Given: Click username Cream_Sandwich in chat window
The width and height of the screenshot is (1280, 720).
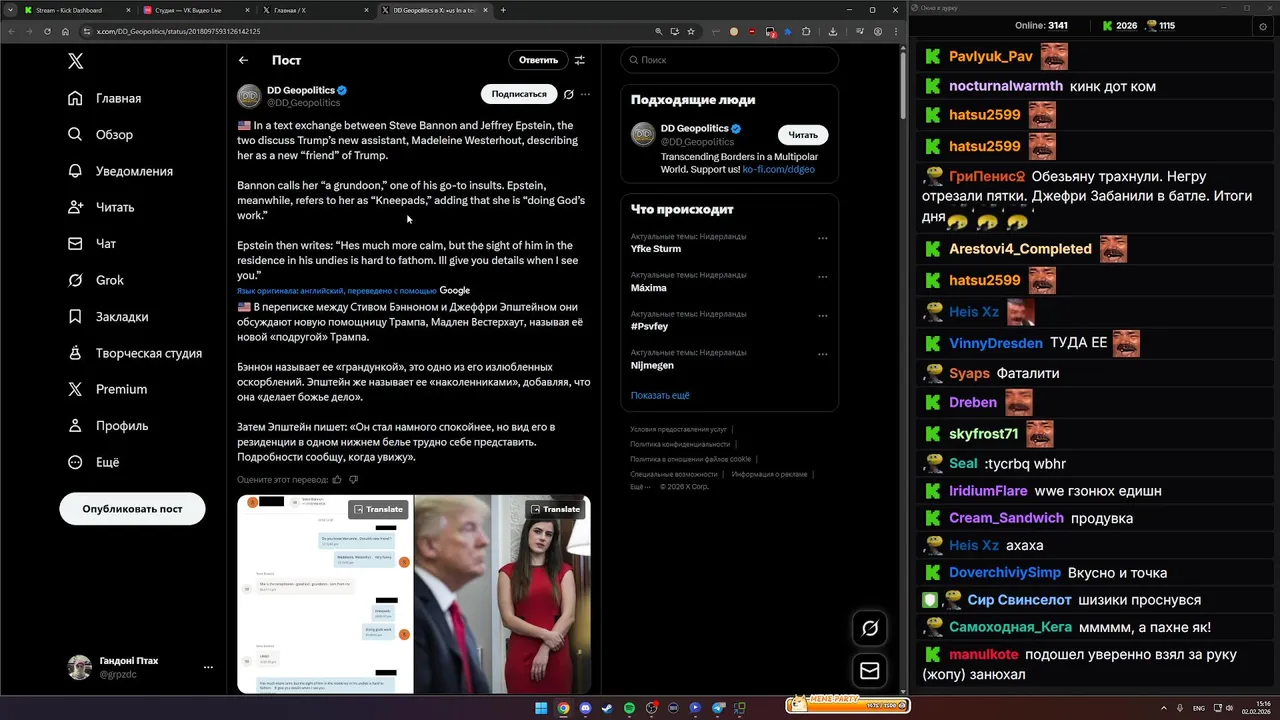Looking at the screenshot, I should [1006, 518].
